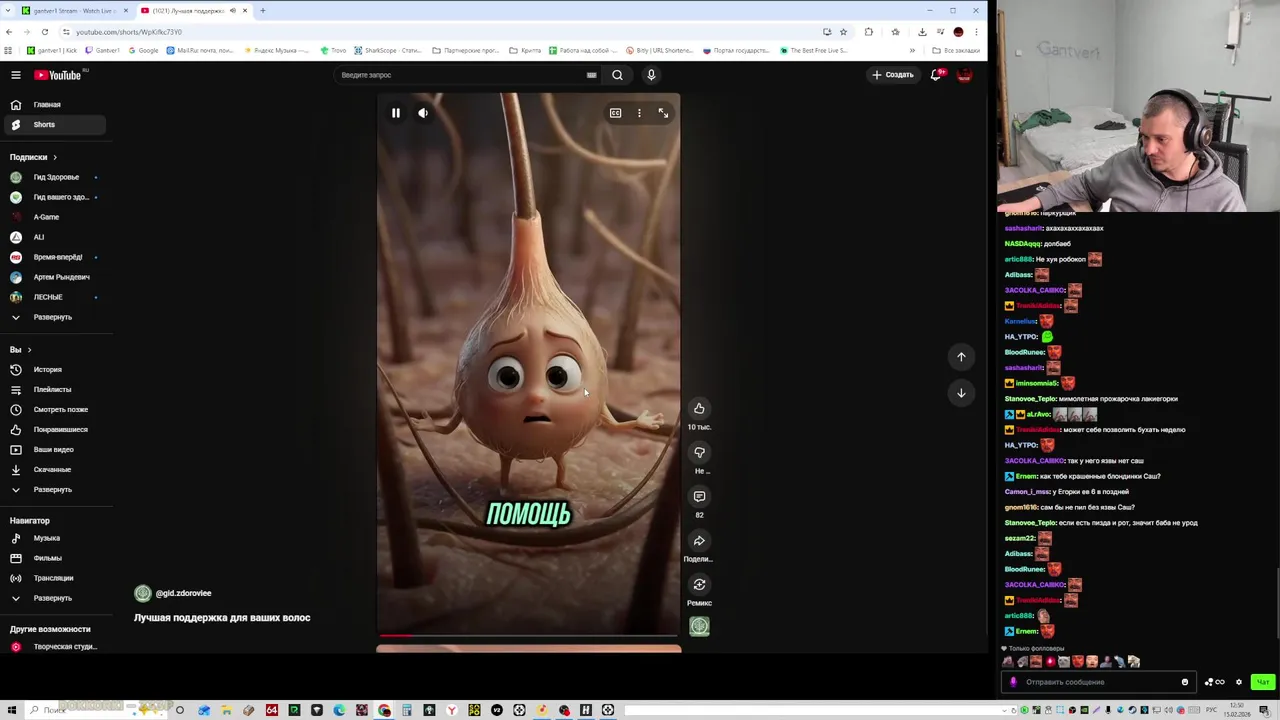Bookmark this page with the star icon

coord(843,32)
